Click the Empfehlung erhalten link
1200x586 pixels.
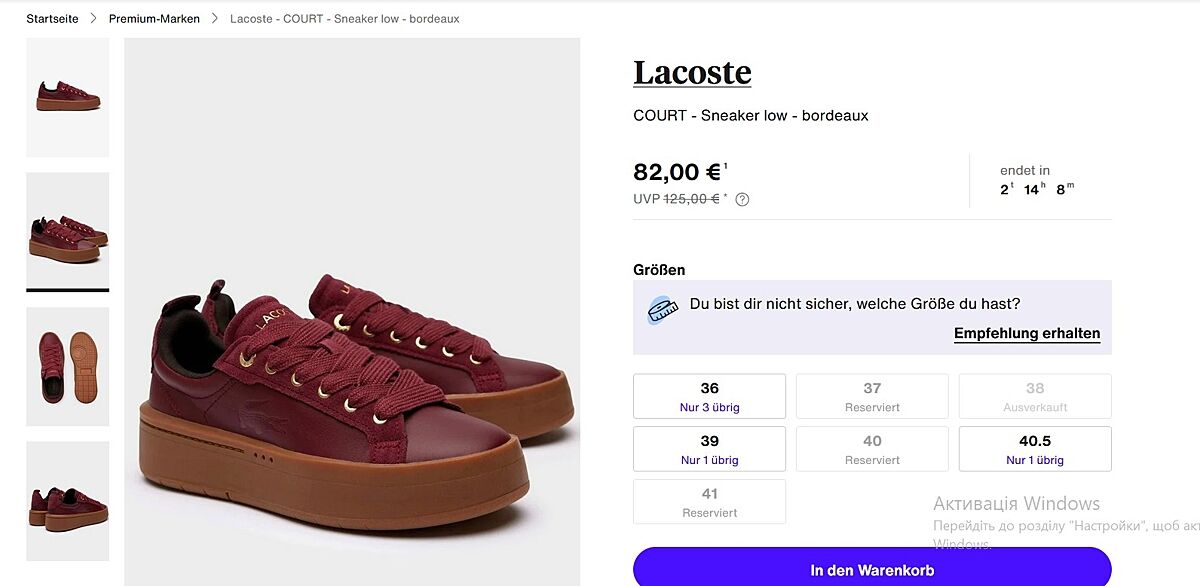tap(1026, 334)
